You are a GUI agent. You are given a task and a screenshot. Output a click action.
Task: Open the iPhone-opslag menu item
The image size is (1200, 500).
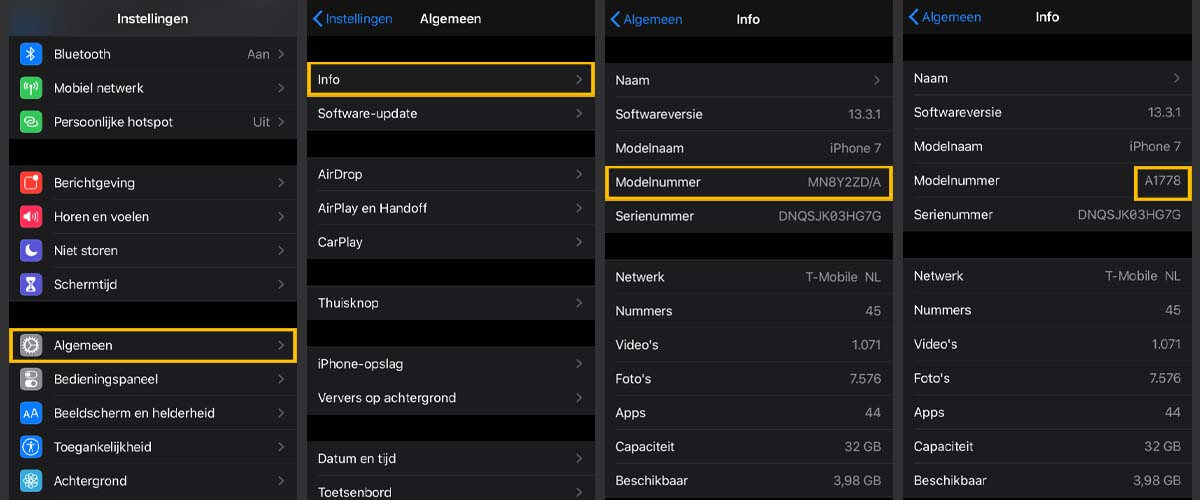448,364
